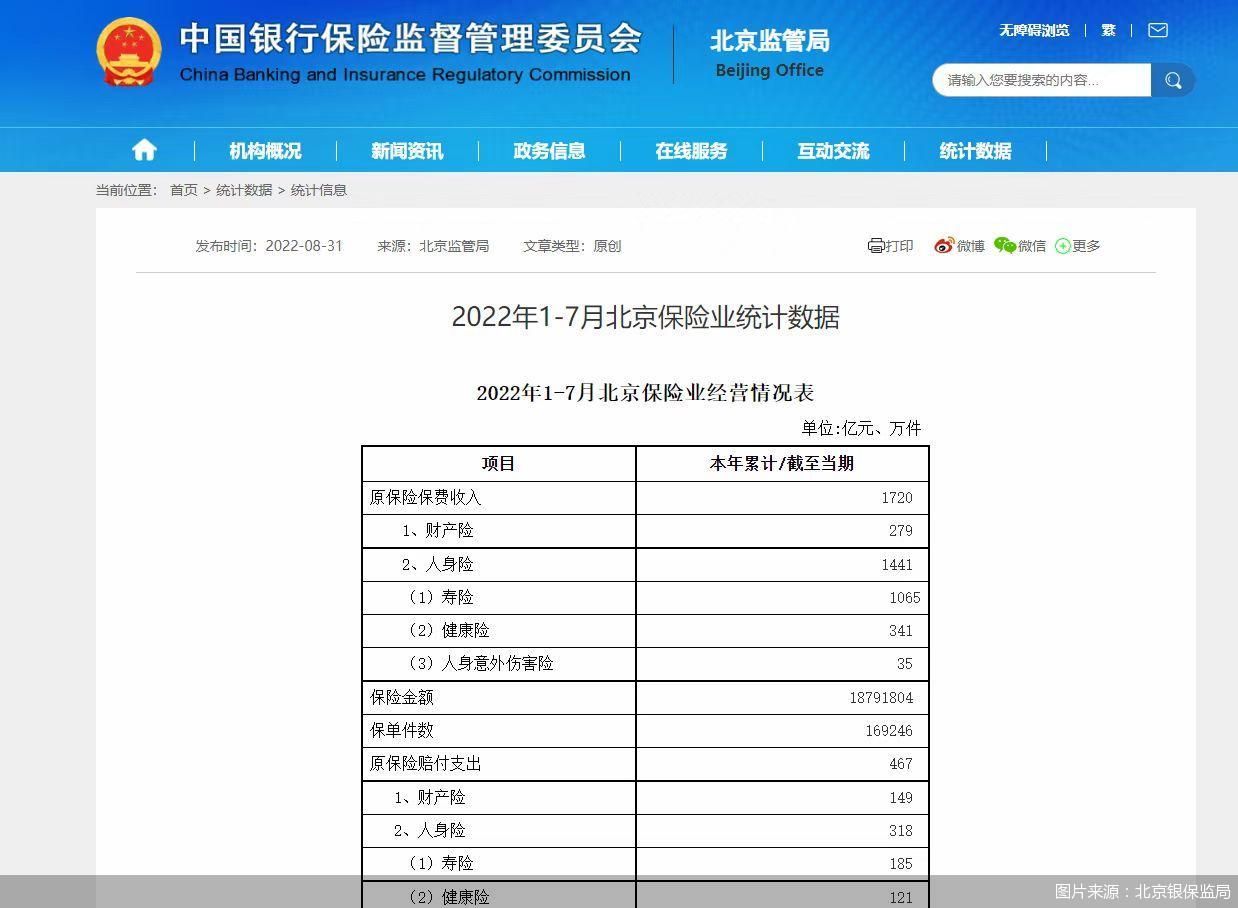Viewport: 1238px width, 908px height.
Task: Follow the 北京监管局 source link
Action: point(455,246)
